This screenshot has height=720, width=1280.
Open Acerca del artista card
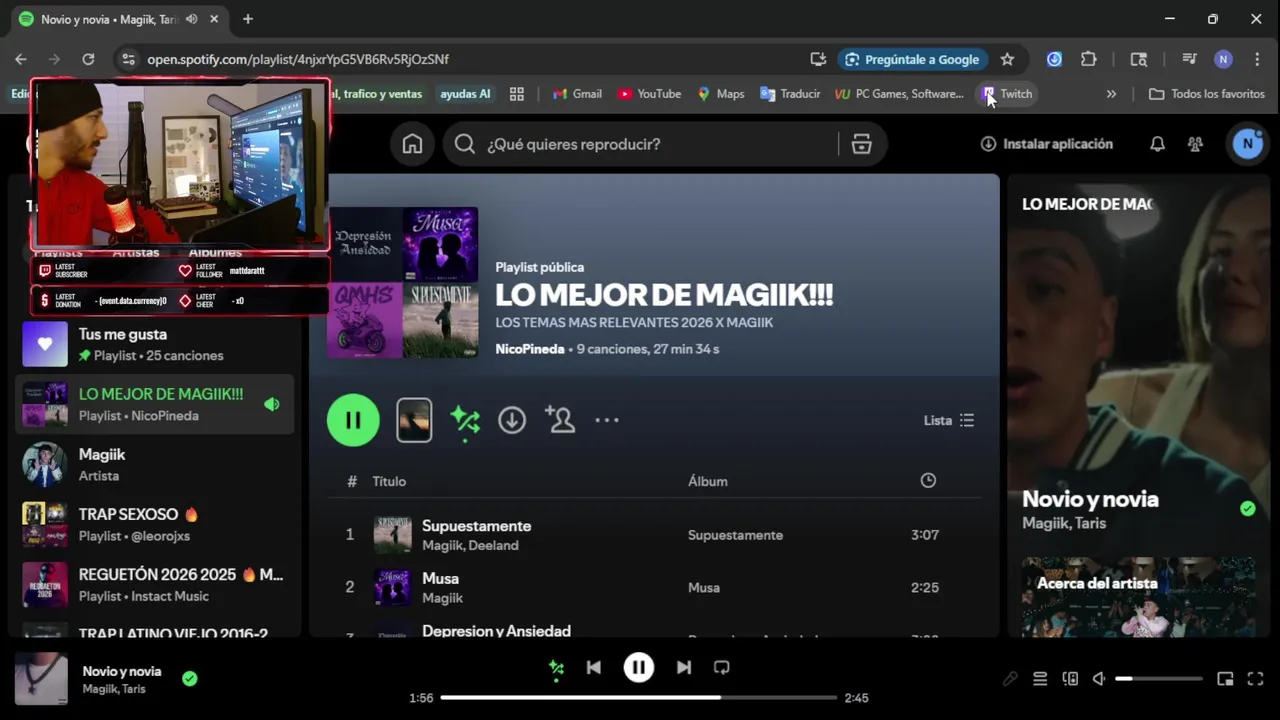1139,597
